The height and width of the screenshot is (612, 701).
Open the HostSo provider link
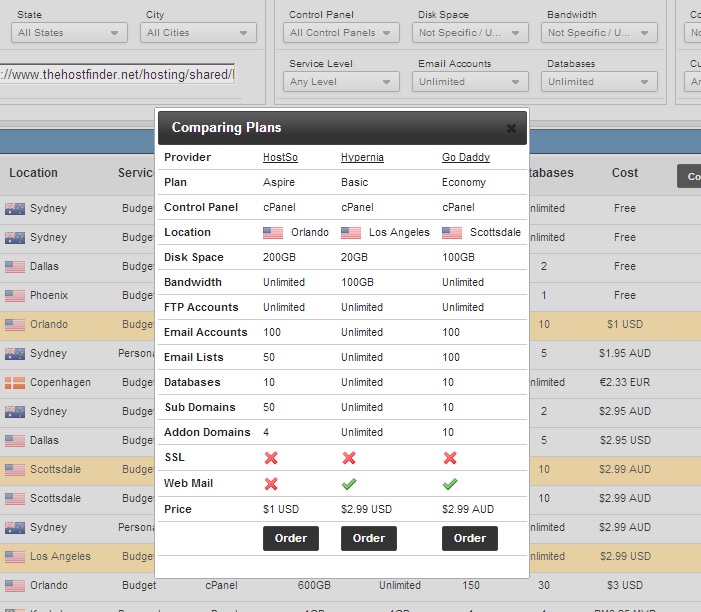tap(280, 157)
